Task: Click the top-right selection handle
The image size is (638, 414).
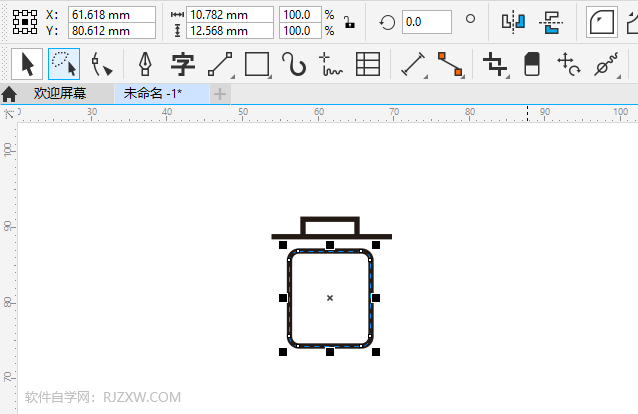Action: (376, 245)
